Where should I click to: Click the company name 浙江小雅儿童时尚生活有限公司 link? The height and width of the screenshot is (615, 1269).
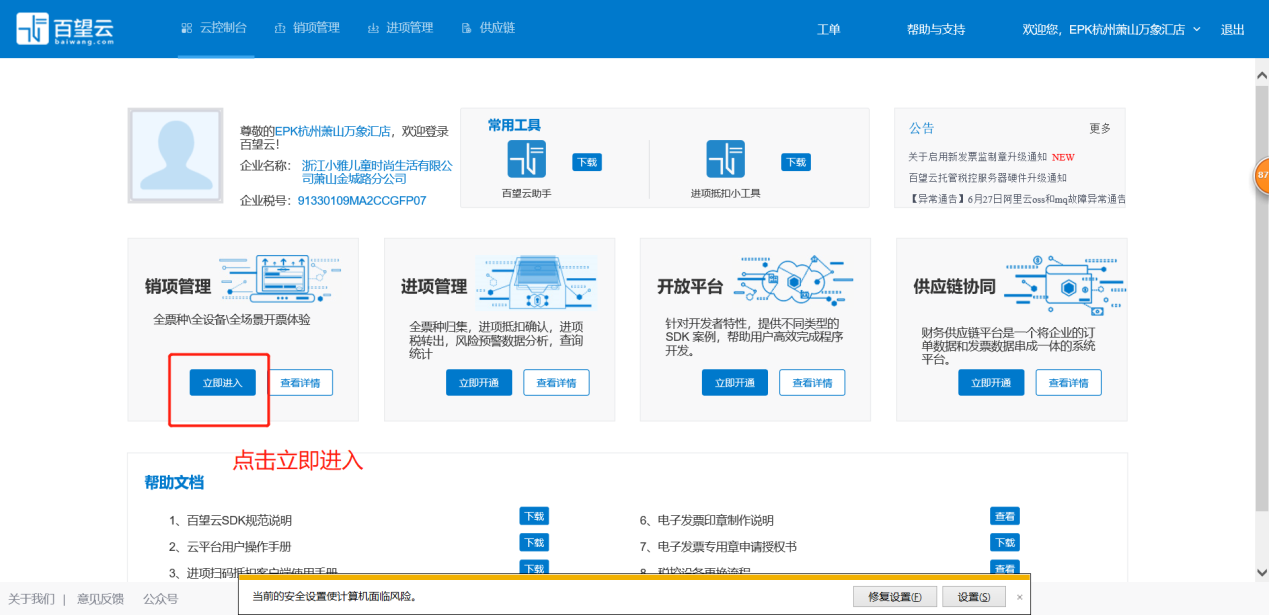[377, 172]
